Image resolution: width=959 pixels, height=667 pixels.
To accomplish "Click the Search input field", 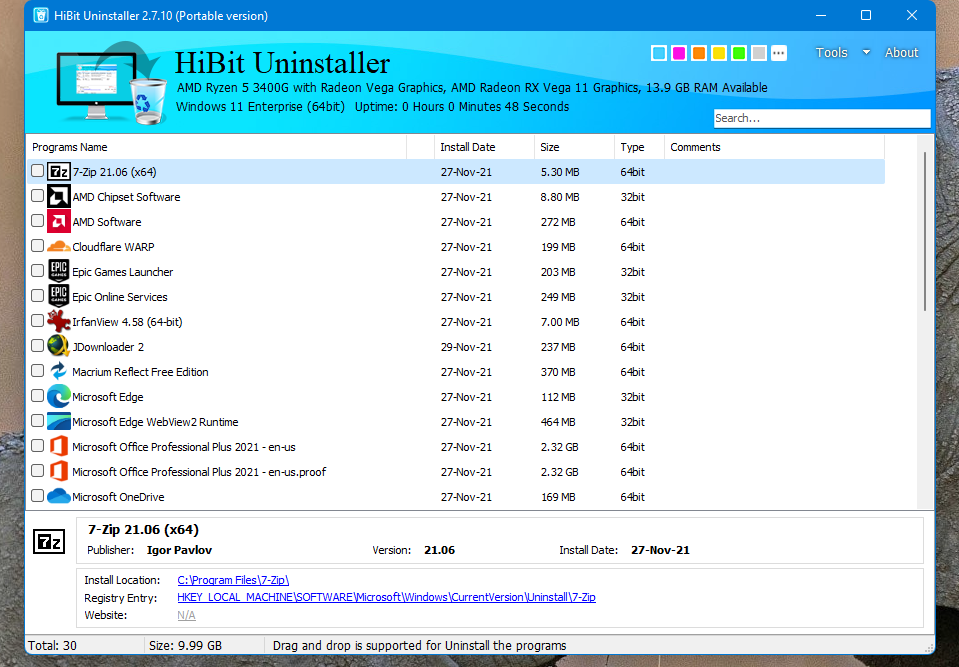I will pos(822,118).
